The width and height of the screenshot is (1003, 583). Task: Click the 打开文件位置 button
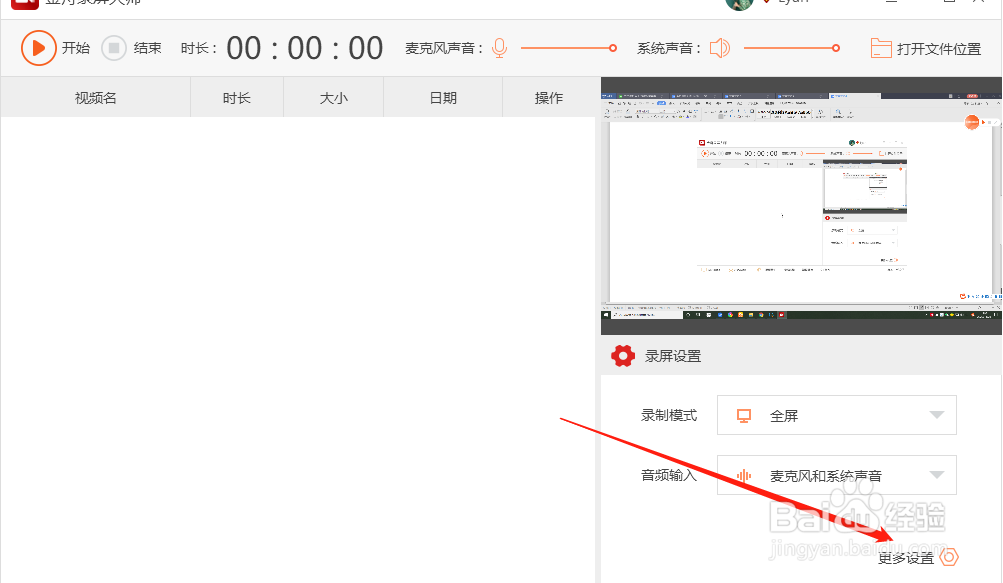point(925,47)
